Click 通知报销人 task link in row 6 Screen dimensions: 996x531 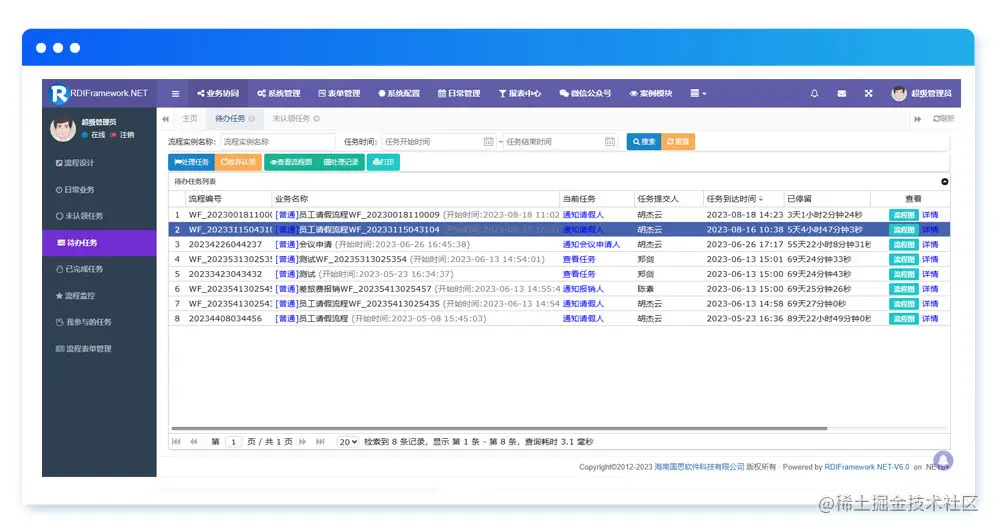pyautogui.click(x=583, y=289)
